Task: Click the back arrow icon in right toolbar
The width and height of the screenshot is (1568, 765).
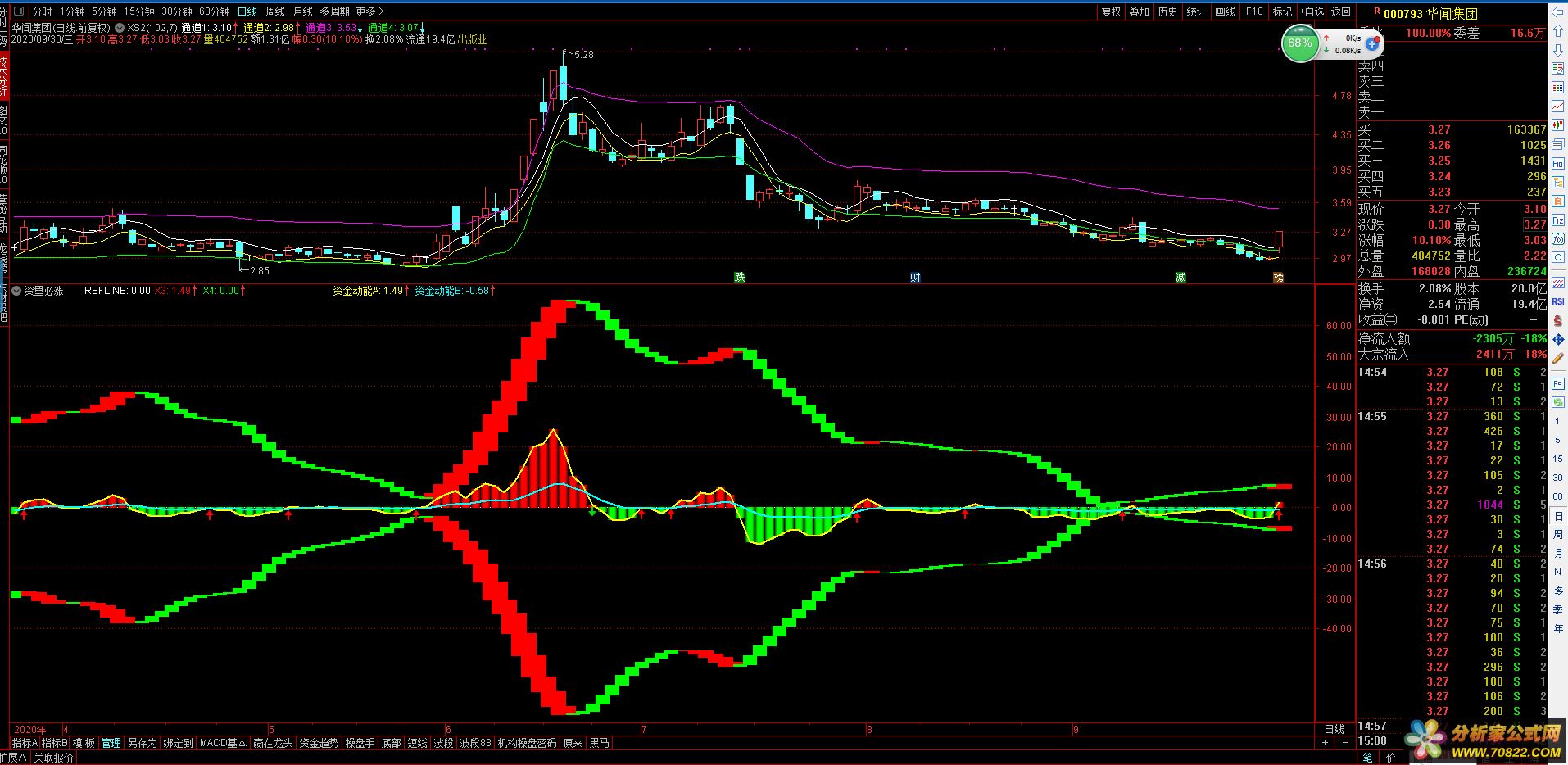Action: (x=1557, y=12)
